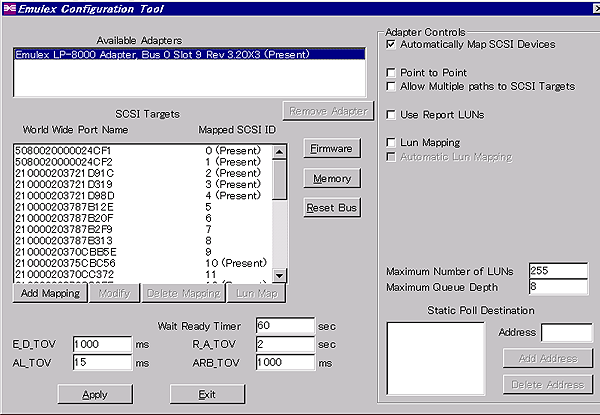Click the Add Mapping button
Screen dimensions: 600x415
[x=50, y=293]
